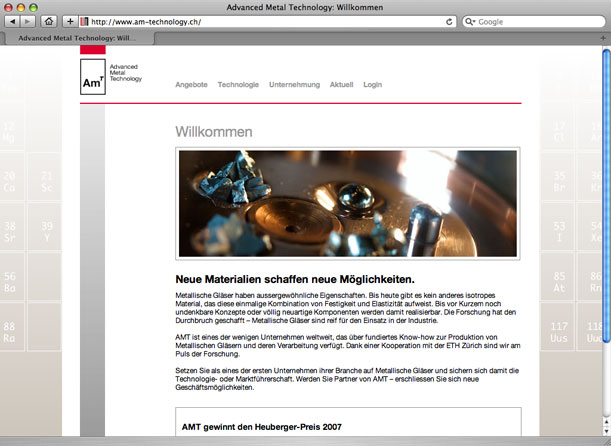Focus the Google search field
Screen dimensions: 611x446
click(x=535, y=21)
